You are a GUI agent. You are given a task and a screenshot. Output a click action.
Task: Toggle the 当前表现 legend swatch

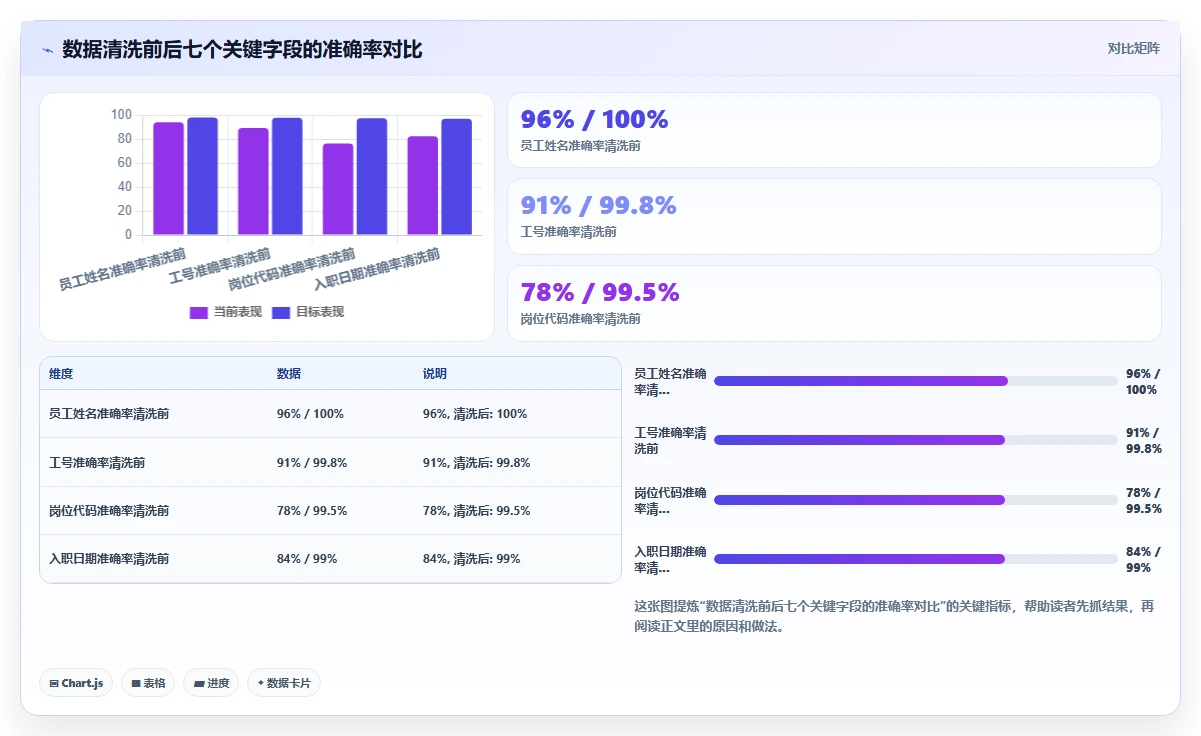click(198, 313)
